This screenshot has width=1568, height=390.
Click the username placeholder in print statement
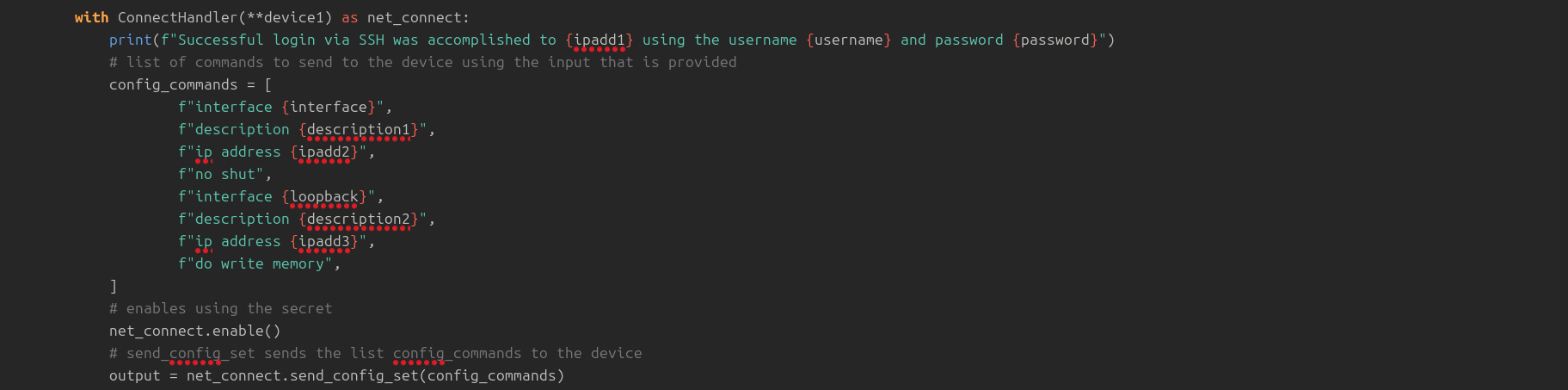tap(848, 40)
